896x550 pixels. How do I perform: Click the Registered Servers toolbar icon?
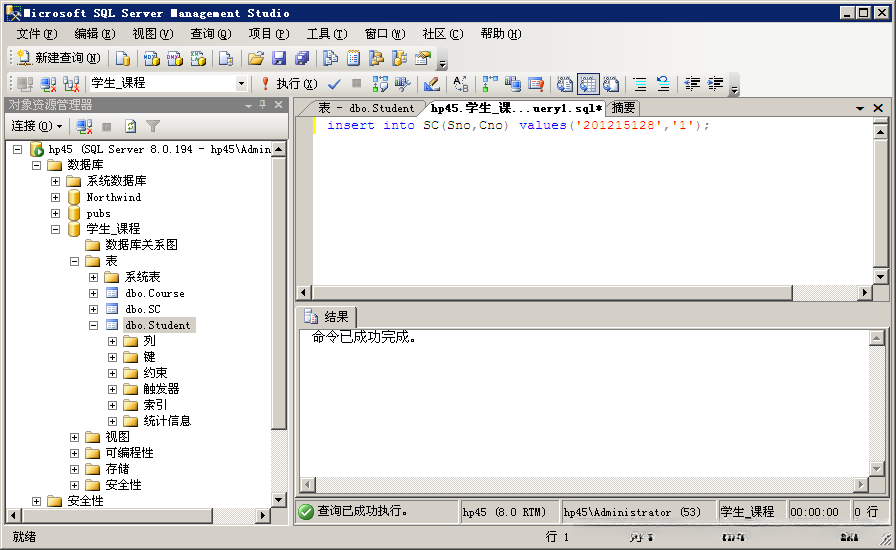(330, 58)
